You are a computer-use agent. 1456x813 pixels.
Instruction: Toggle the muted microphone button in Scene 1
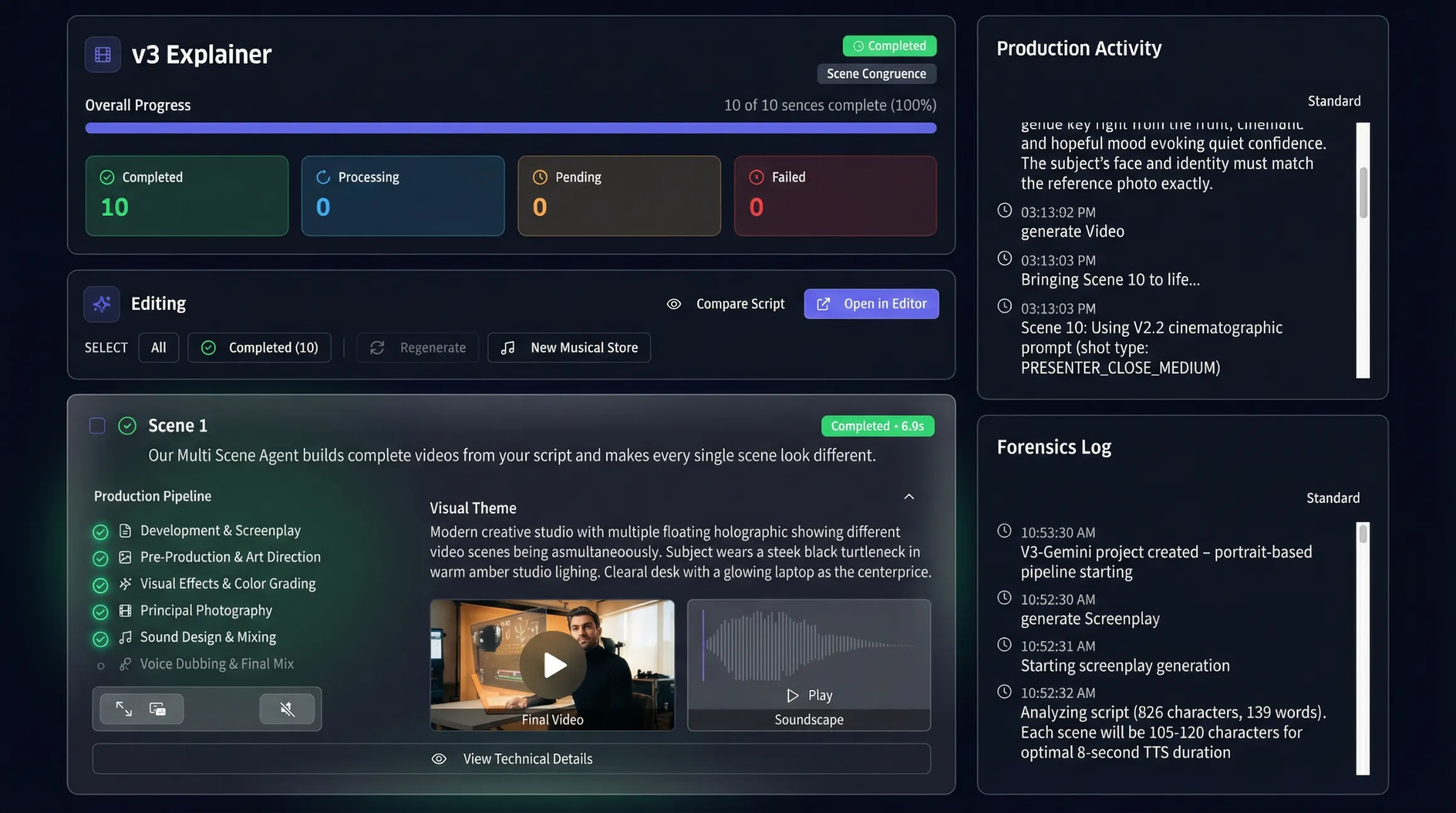pos(287,709)
